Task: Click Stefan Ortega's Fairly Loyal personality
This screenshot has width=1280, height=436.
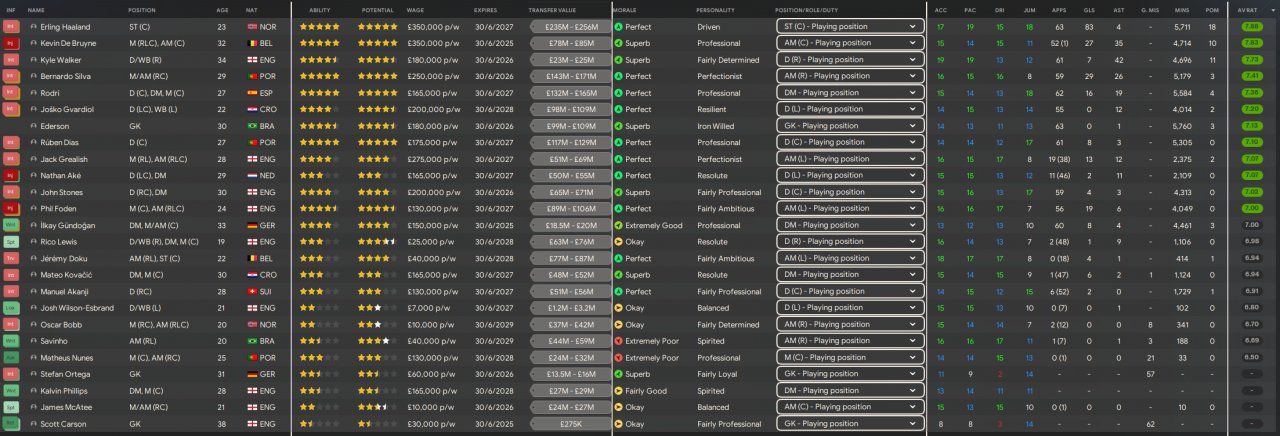Action: (x=718, y=374)
